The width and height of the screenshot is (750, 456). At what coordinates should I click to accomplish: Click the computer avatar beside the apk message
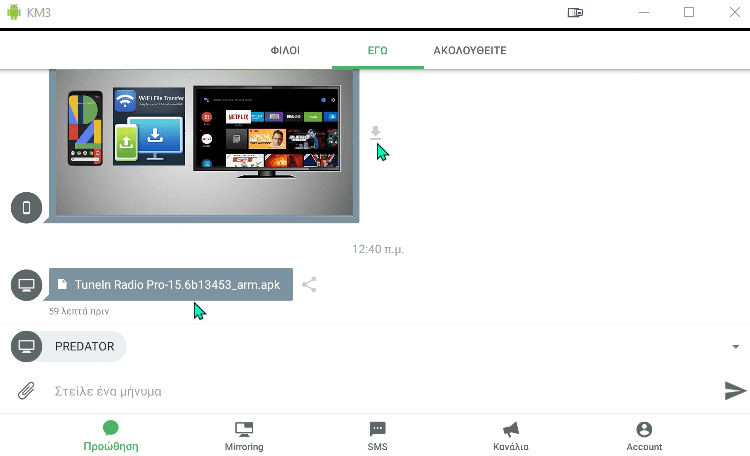click(x=26, y=285)
